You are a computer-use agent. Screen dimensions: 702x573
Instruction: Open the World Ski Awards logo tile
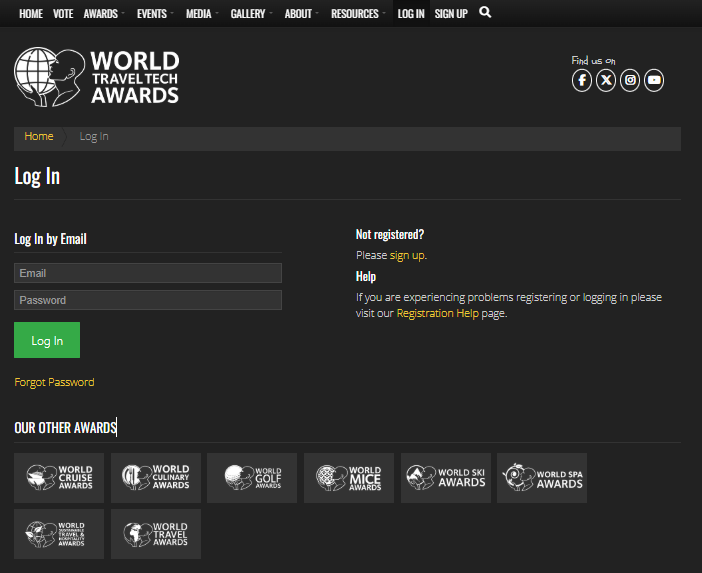pos(446,478)
